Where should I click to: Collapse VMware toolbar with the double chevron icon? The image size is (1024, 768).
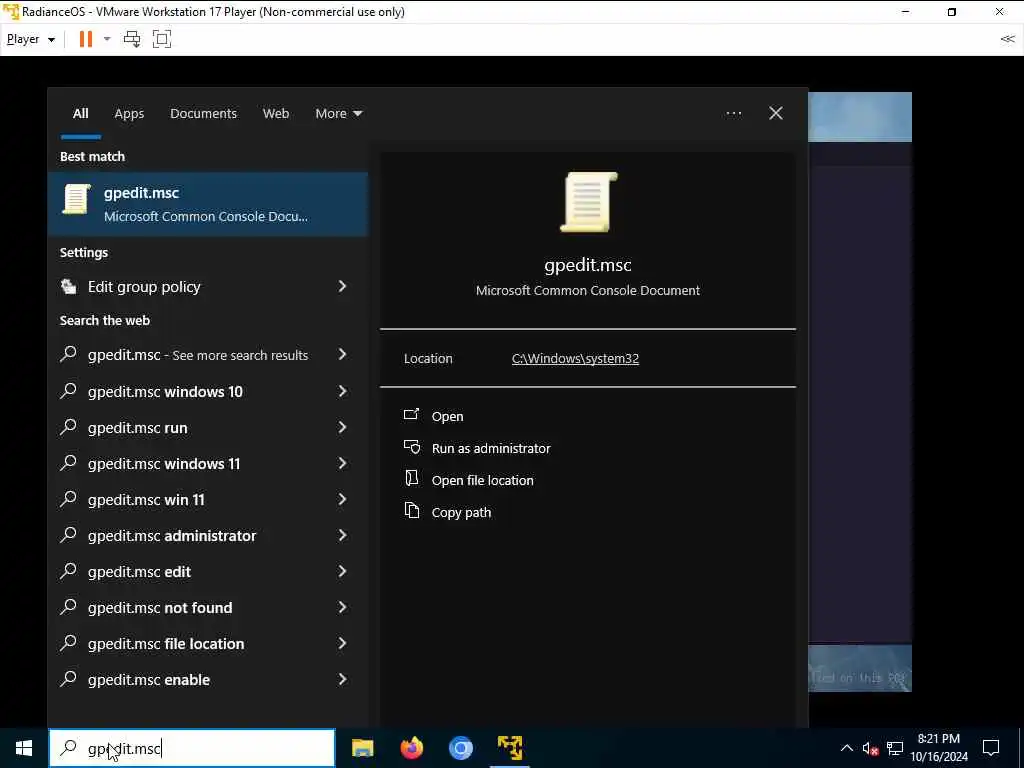pyautogui.click(x=1007, y=39)
